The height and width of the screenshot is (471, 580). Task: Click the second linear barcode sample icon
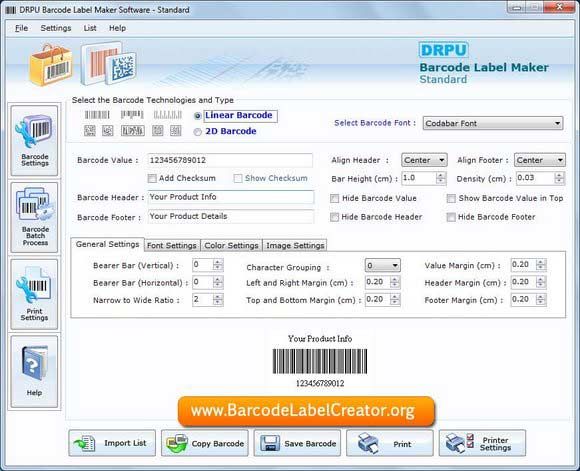[x=132, y=115]
